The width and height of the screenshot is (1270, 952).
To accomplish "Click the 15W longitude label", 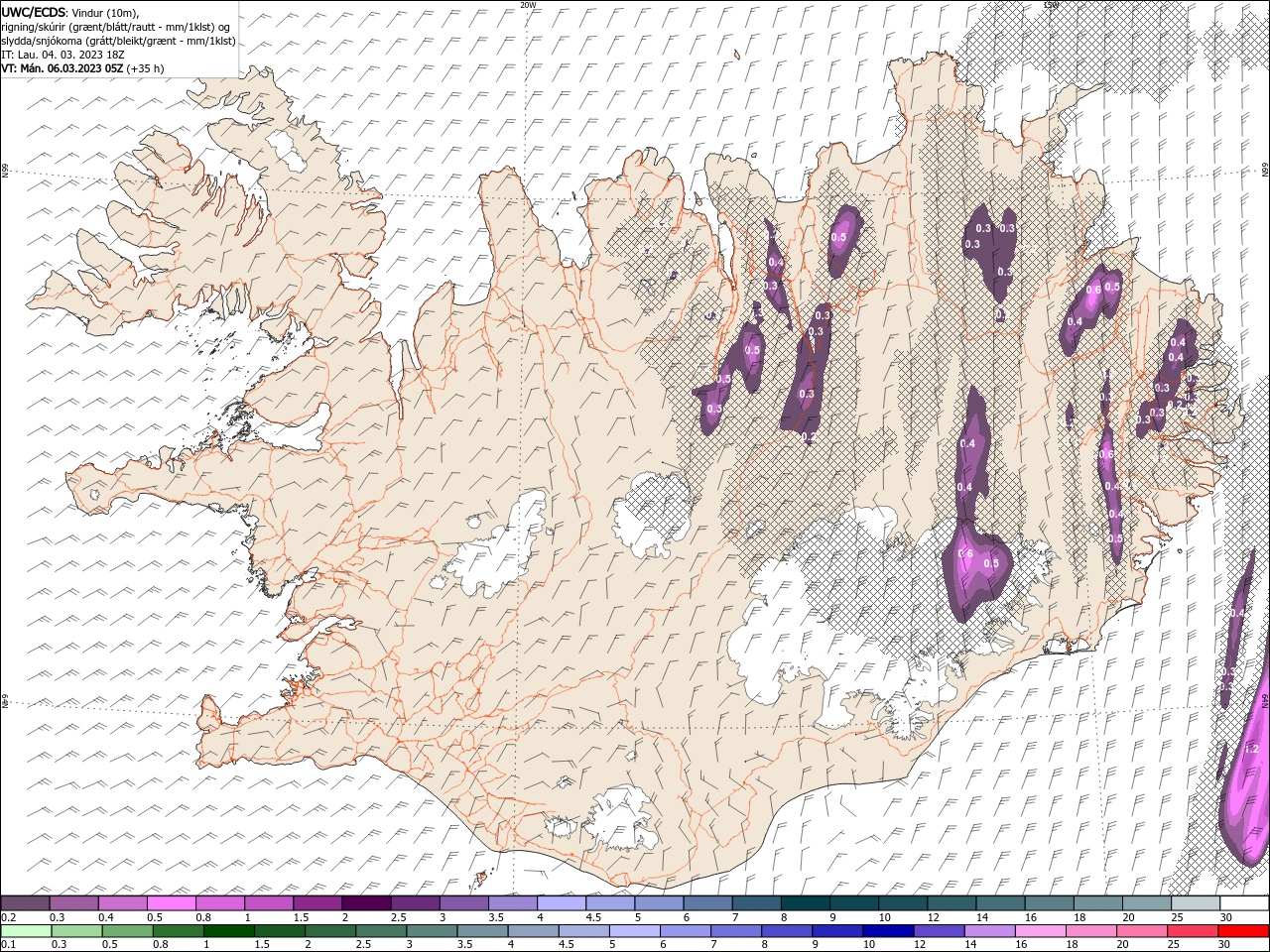I will [x=1051, y=5].
